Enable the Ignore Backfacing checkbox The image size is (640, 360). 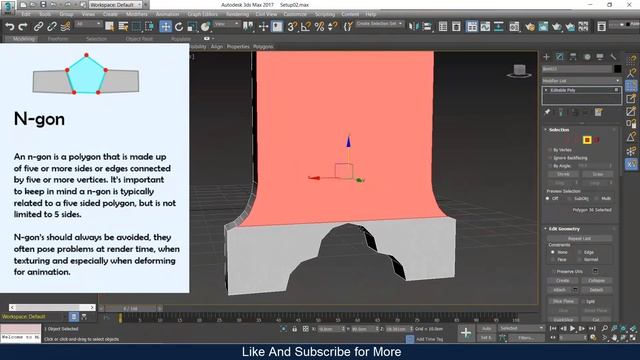click(549, 158)
